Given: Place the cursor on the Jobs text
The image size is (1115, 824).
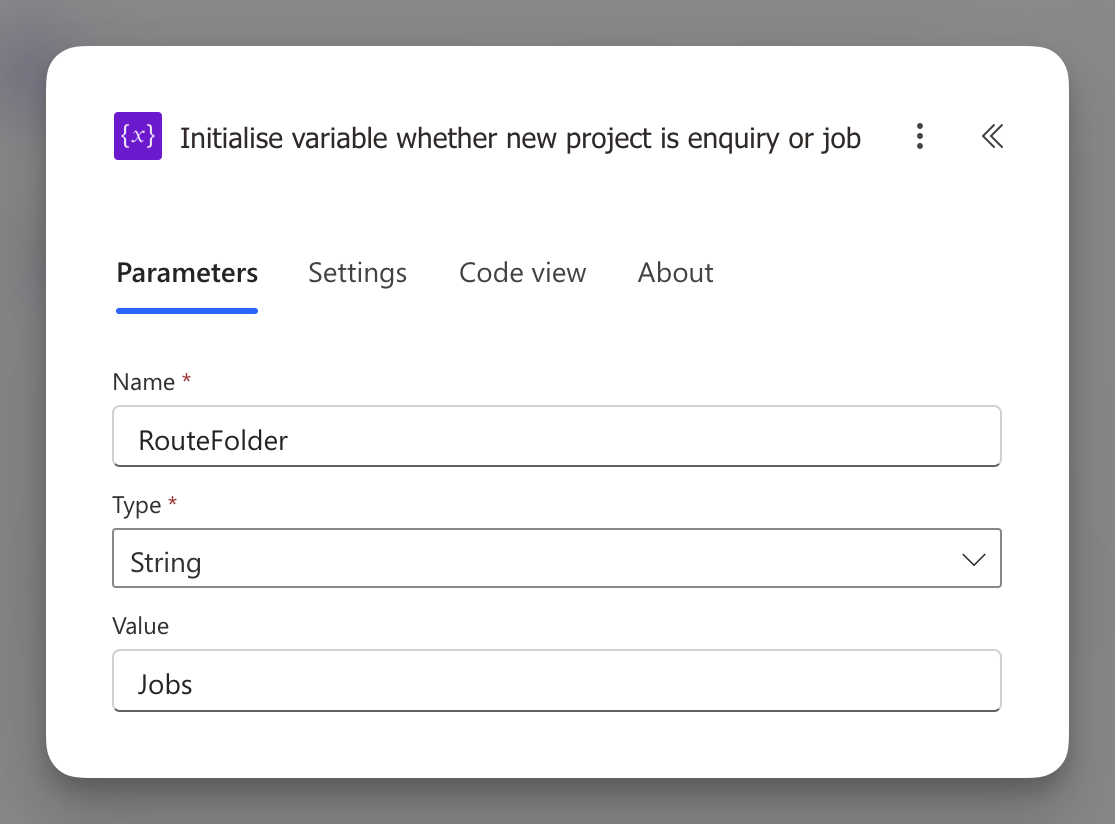Looking at the screenshot, I should [x=165, y=685].
